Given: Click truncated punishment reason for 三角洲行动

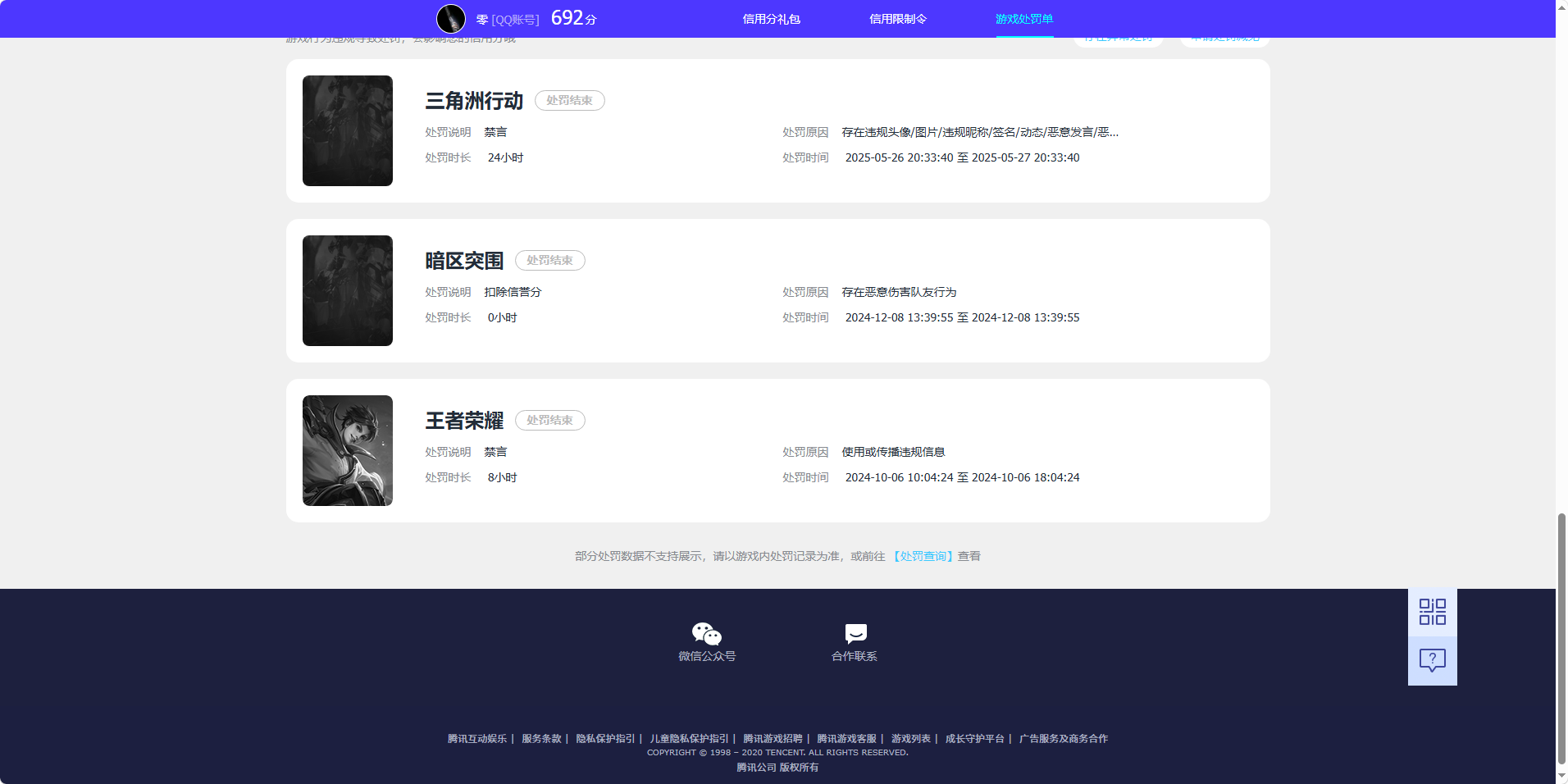Looking at the screenshot, I should click(980, 132).
